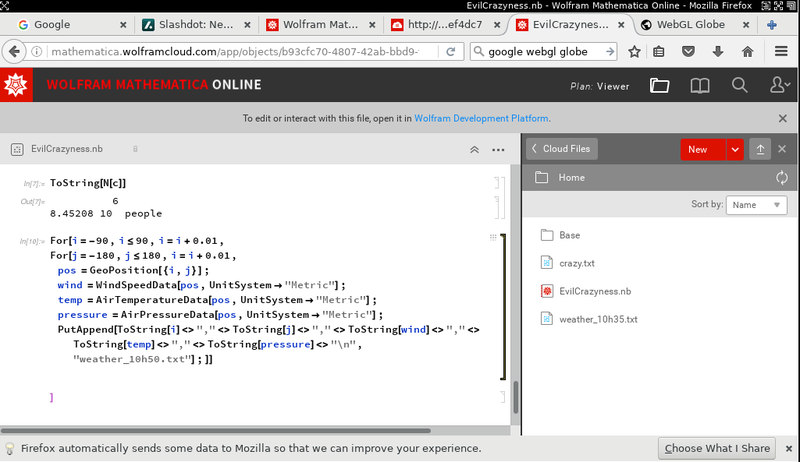
Task: Dismiss the edit-or-interact notification banner
Action: point(783,118)
